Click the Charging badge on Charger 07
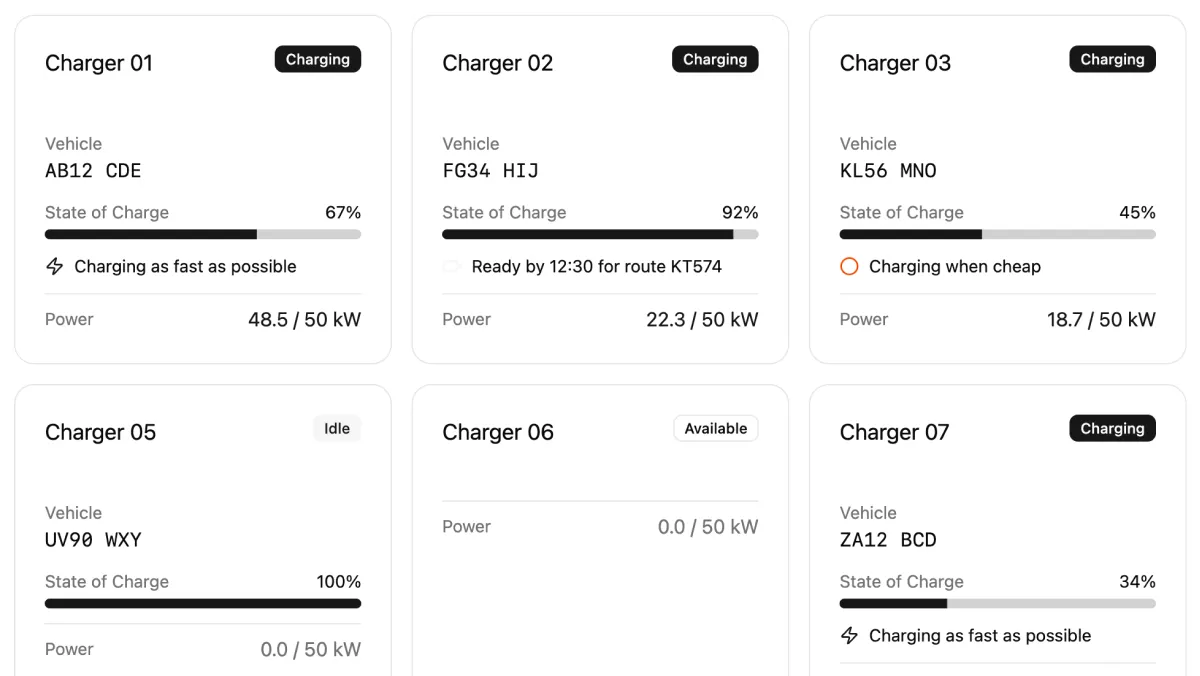The height and width of the screenshot is (676, 1200). [x=1112, y=428]
